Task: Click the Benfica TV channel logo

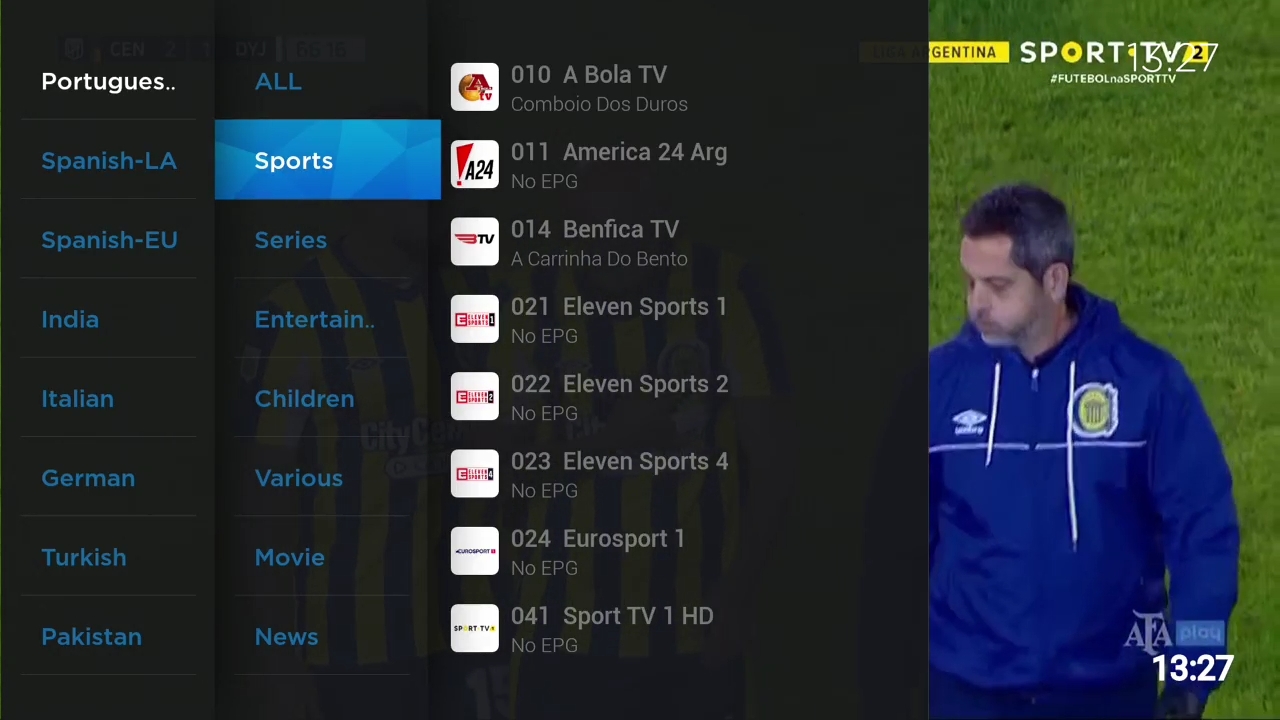Action: tap(474, 242)
